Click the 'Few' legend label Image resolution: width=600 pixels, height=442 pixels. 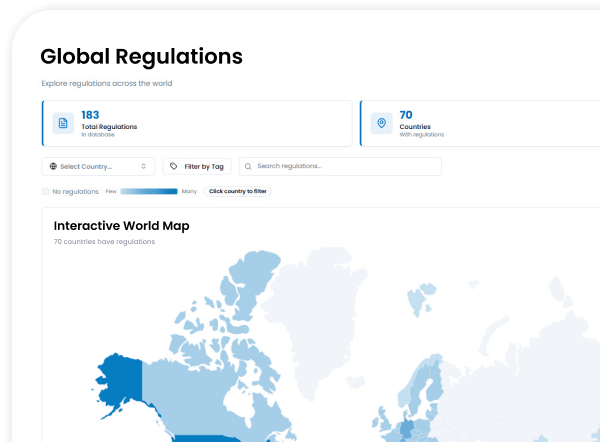pos(111,191)
